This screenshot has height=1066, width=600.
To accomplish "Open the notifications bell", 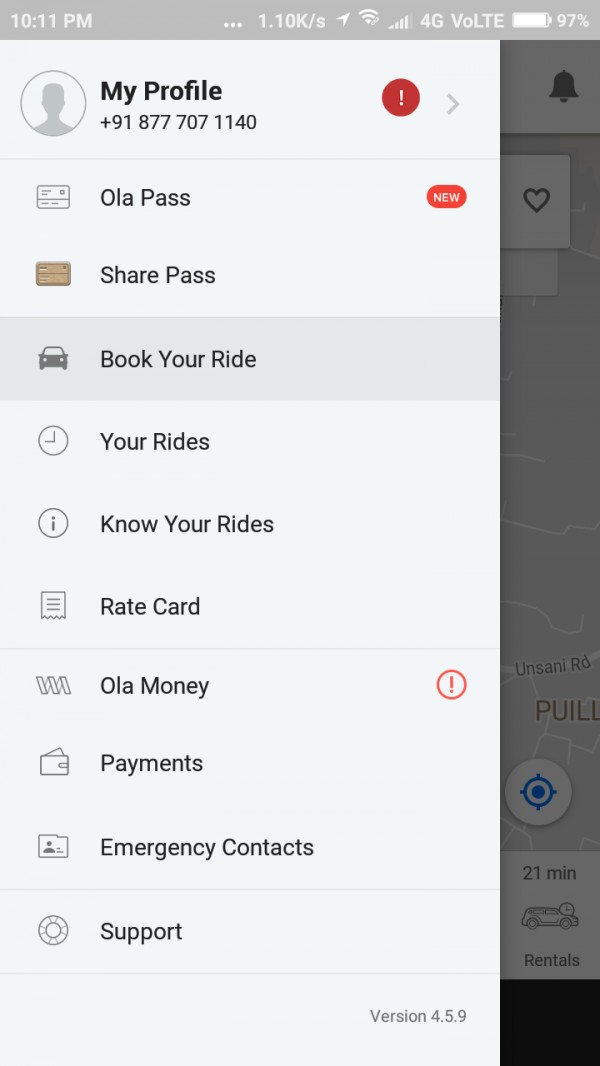I will tap(564, 88).
